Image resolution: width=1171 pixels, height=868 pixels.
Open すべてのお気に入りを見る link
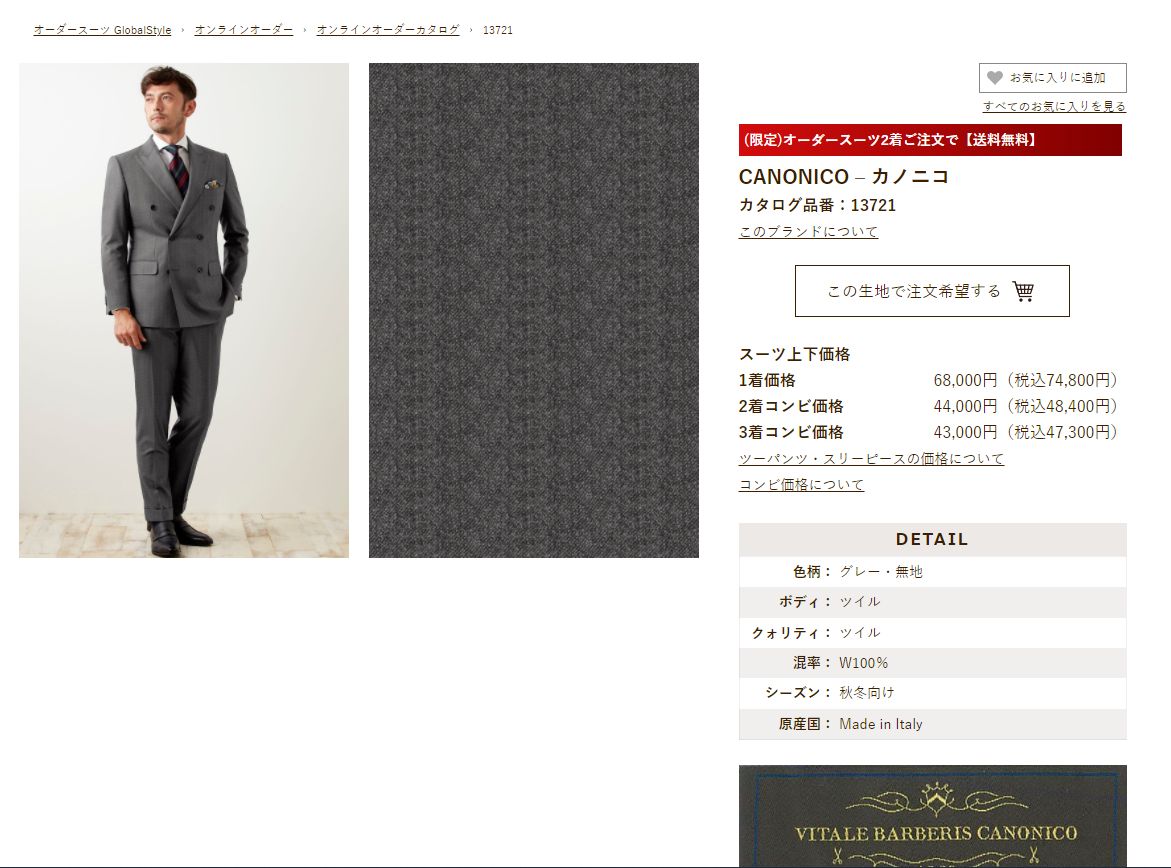click(x=1054, y=106)
